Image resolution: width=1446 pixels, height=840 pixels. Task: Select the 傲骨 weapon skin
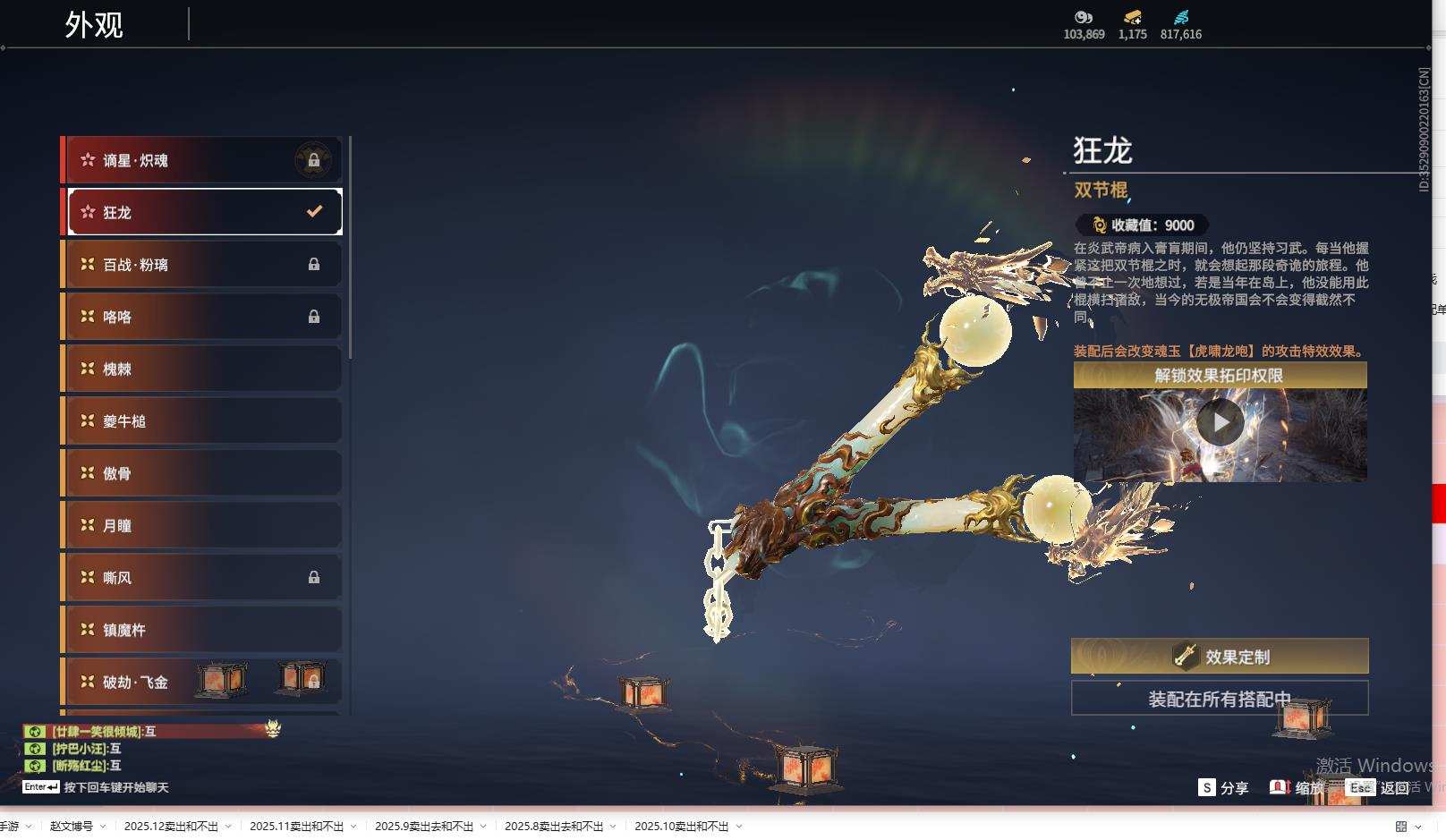pyautogui.click(x=201, y=473)
